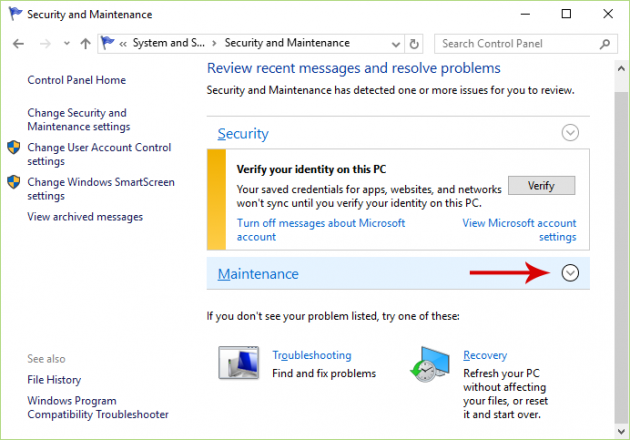Viewport: 630px width, 440px height.
Task: Click the Troubleshooting monitor icon
Action: [238, 364]
